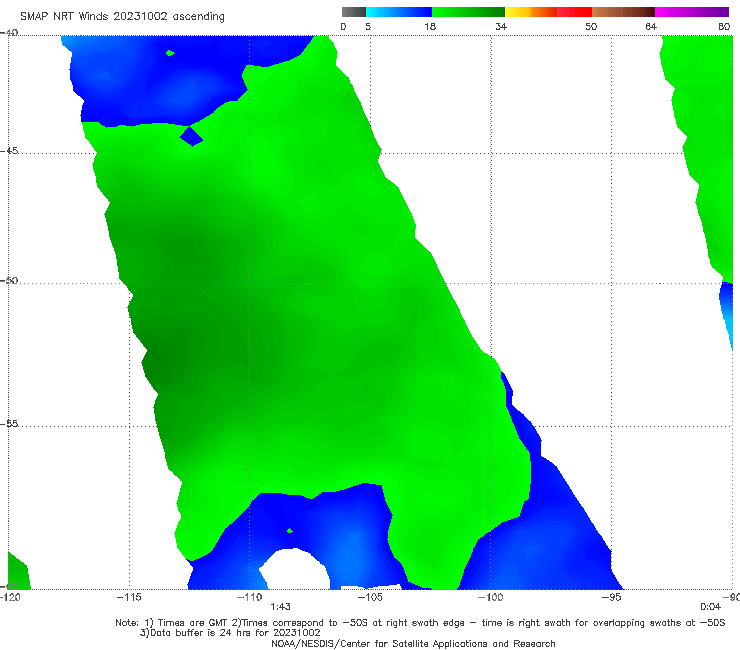Click the magenta segment of the color bar
The height and width of the screenshot is (650, 740).
(692, 12)
